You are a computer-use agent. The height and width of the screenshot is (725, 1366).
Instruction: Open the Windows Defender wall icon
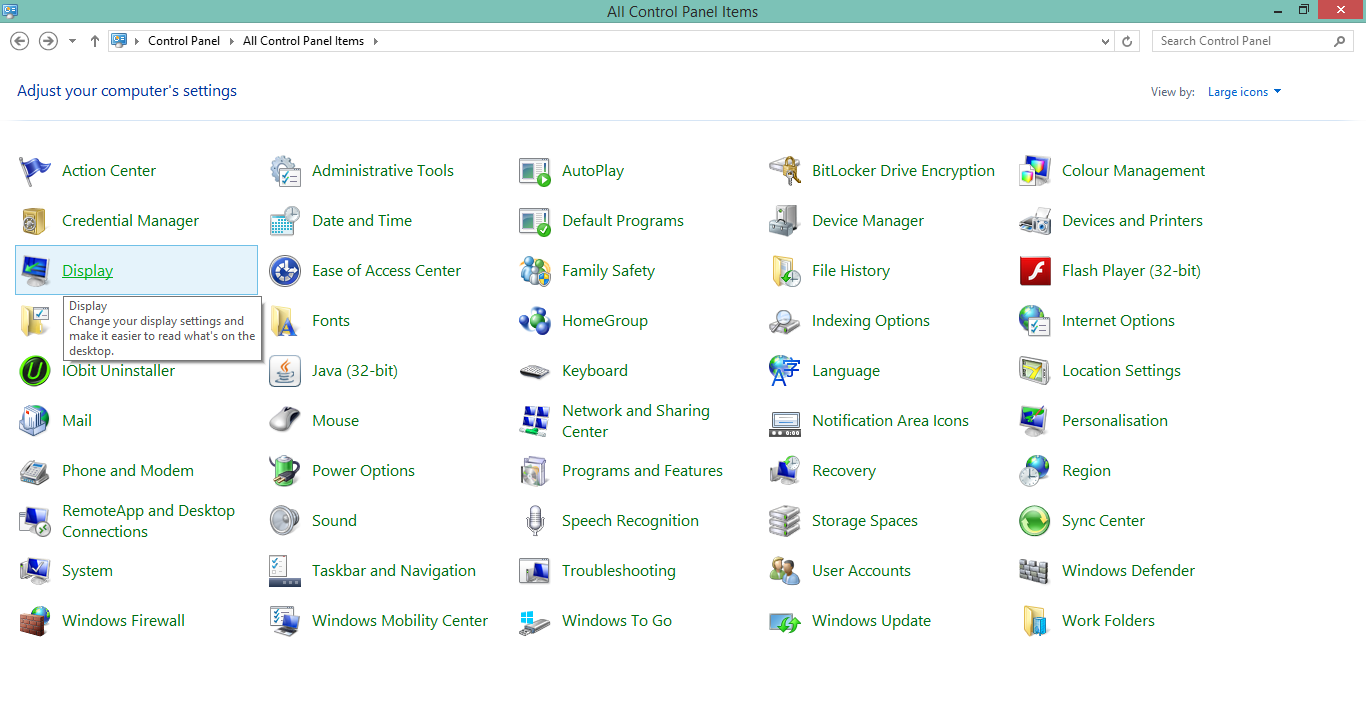[x=1035, y=571]
